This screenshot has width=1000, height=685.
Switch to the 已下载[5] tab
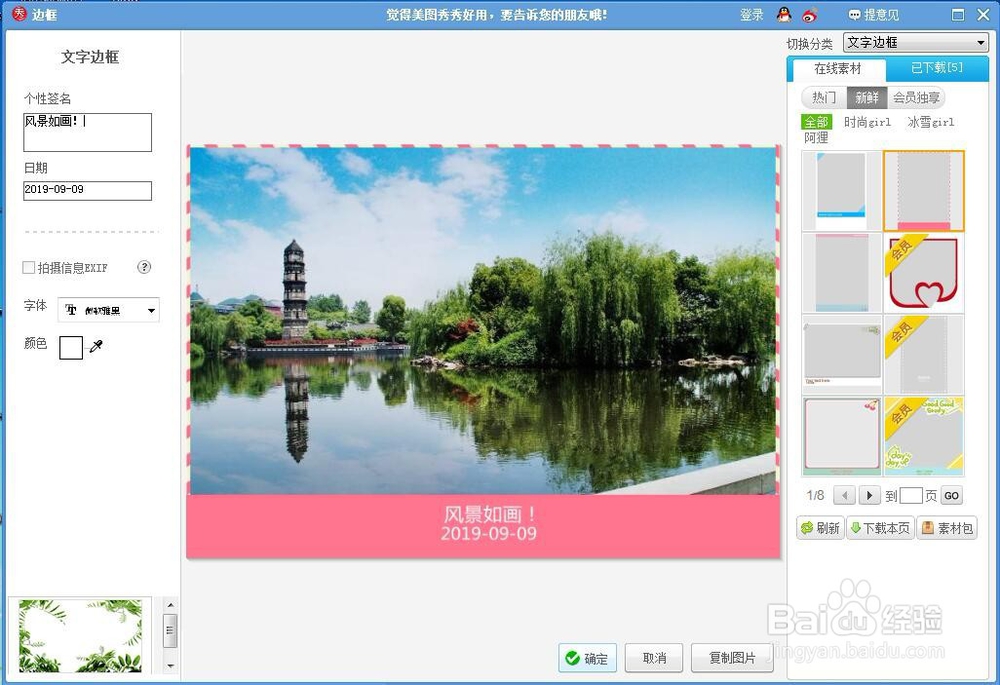click(938, 69)
